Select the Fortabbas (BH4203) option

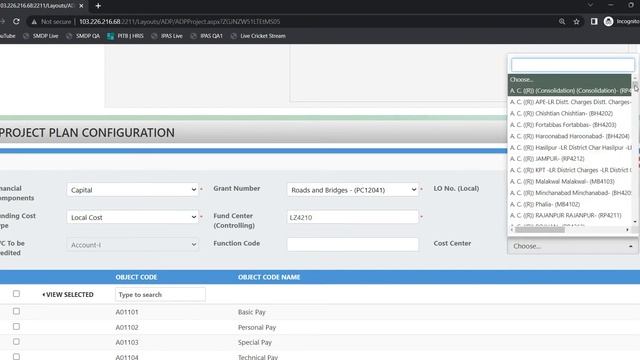569,125
